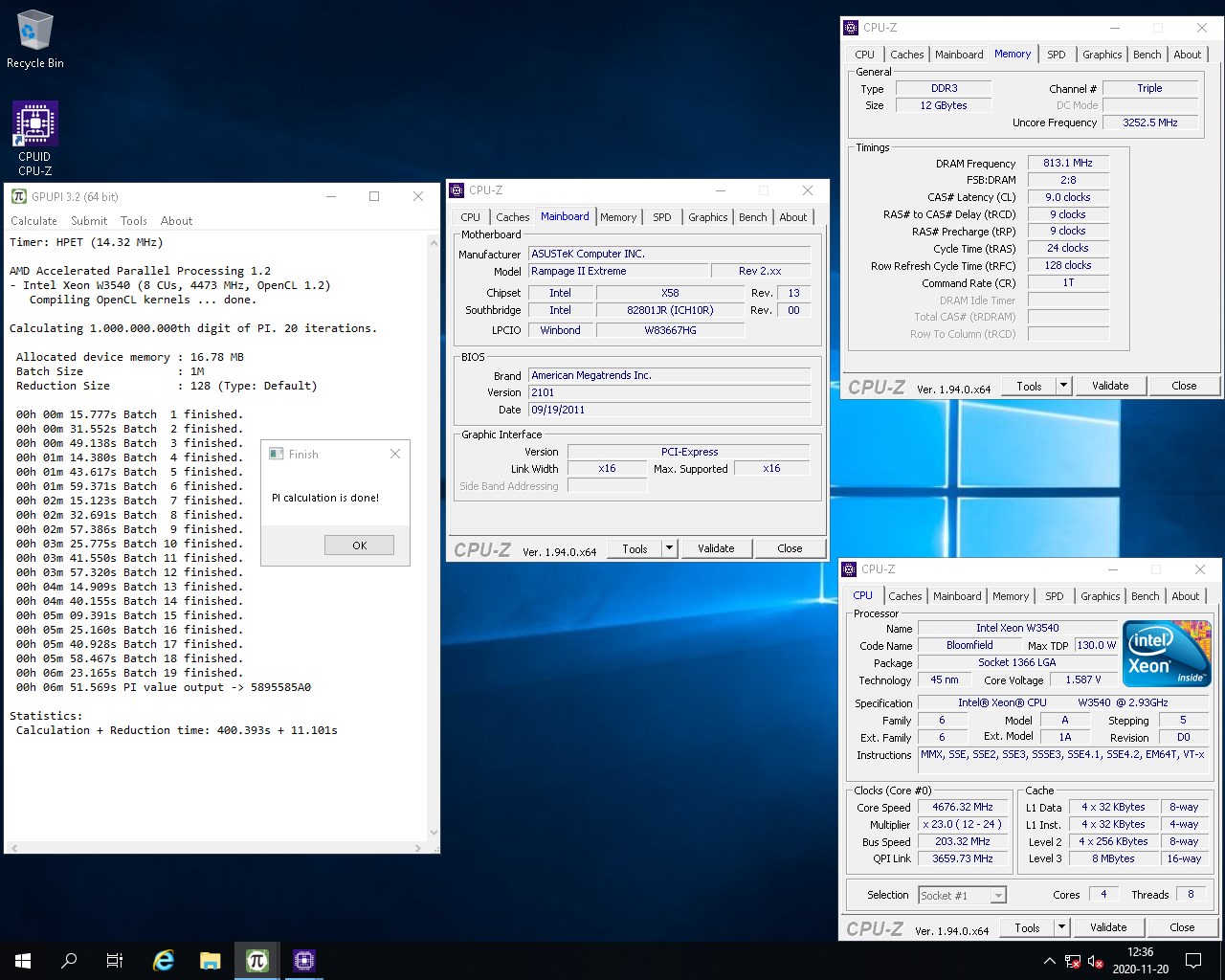Switch to CPU-Z on the taskbar
This screenshot has width=1225, height=980.
pos(304,961)
